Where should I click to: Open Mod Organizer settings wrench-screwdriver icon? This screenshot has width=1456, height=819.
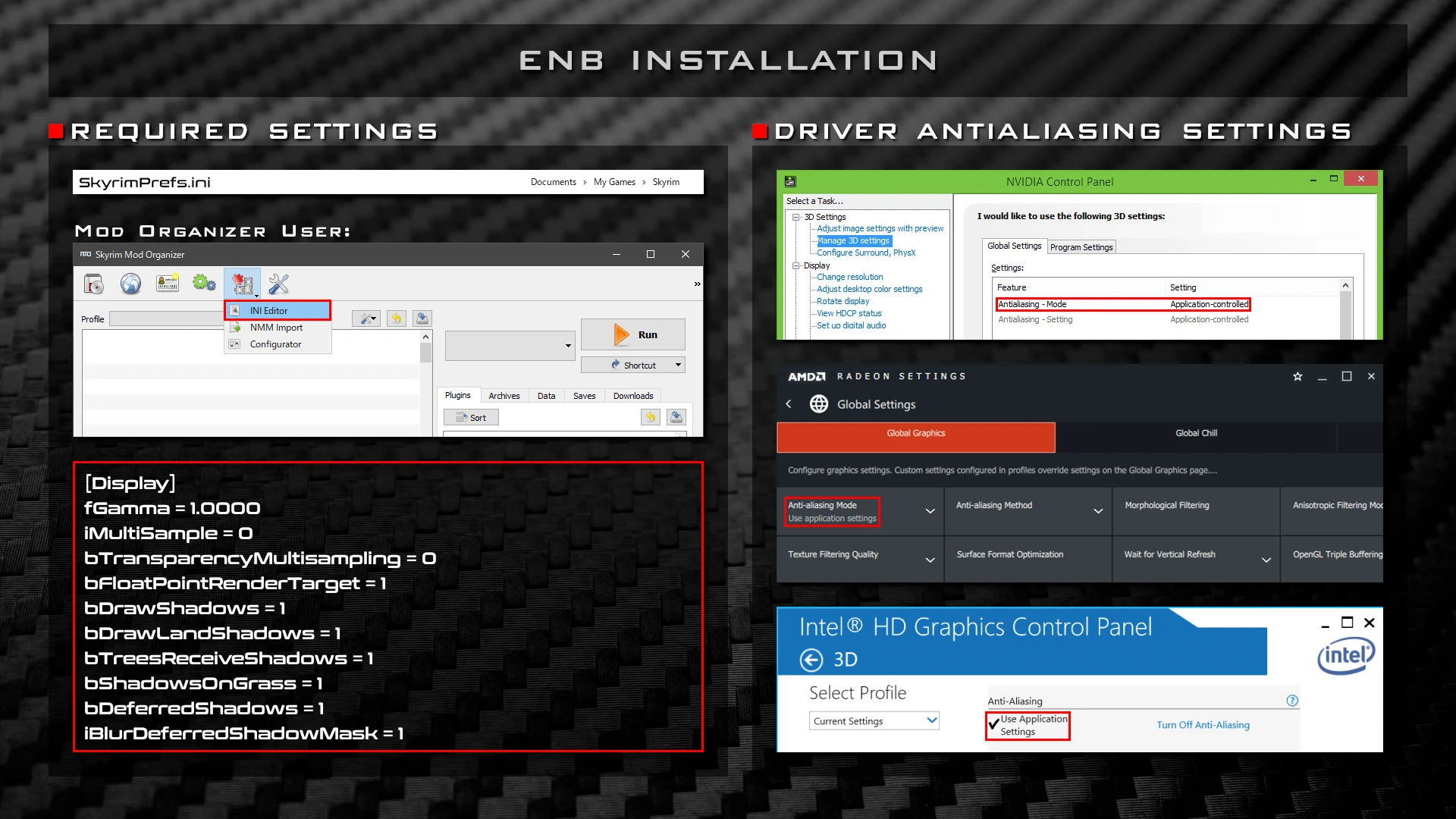click(x=278, y=284)
